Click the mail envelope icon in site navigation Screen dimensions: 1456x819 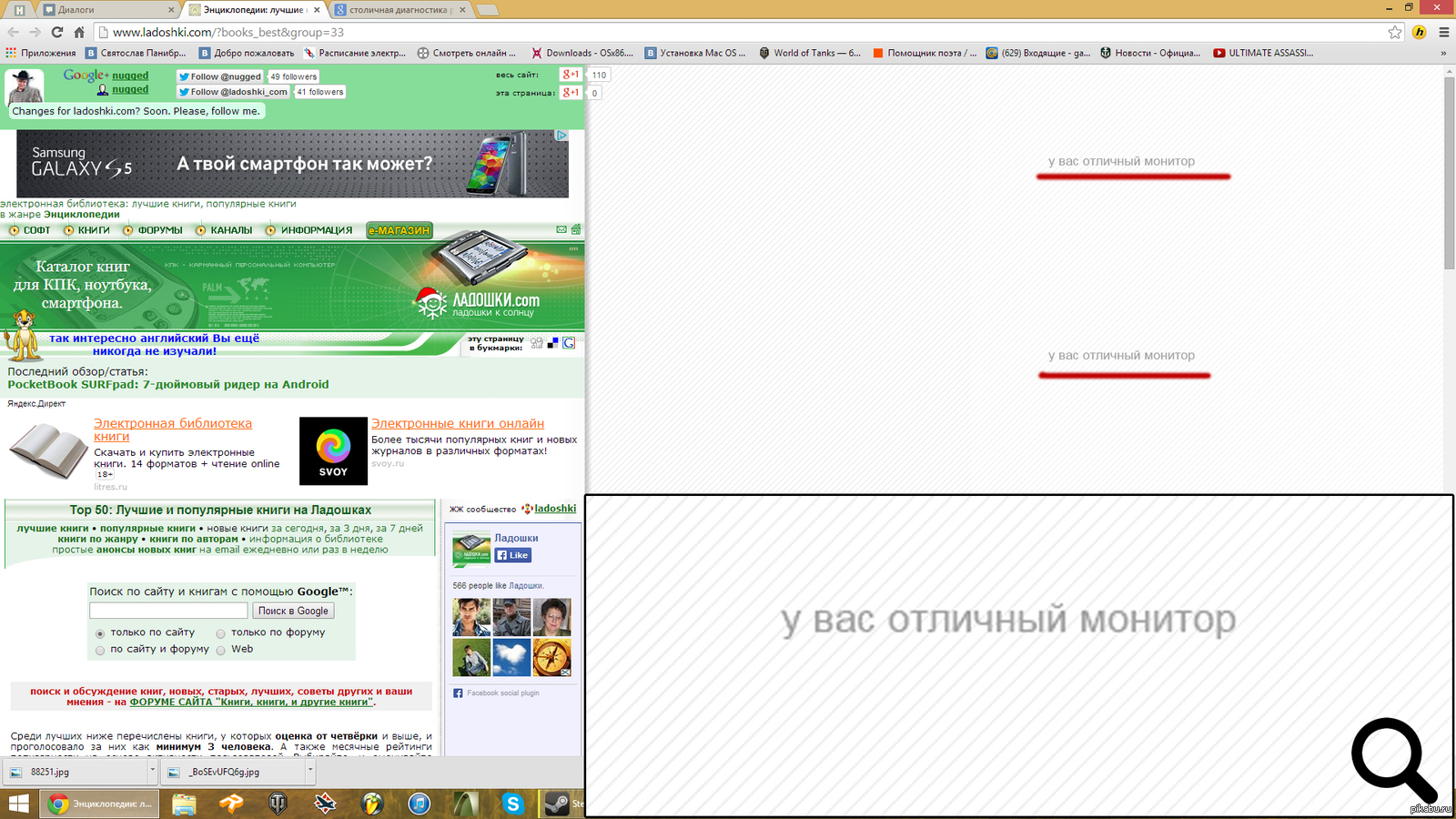(561, 229)
